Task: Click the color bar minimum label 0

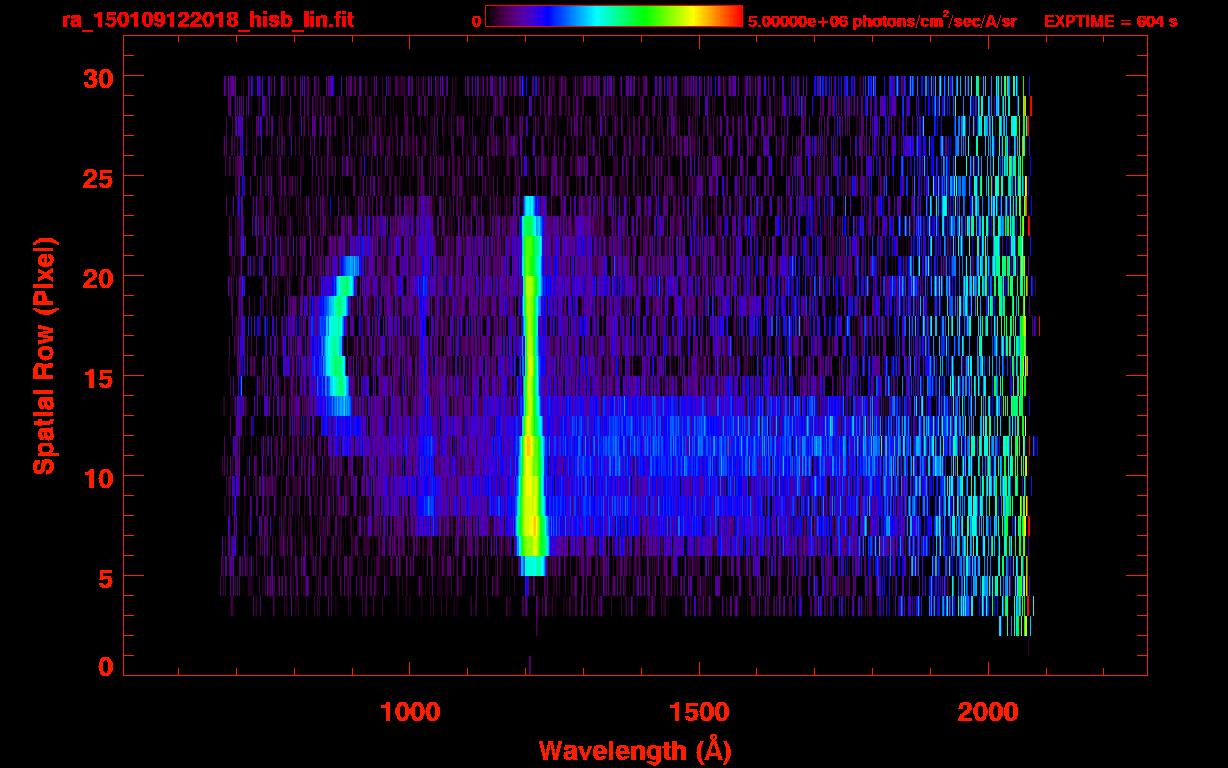Action: [476, 21]
